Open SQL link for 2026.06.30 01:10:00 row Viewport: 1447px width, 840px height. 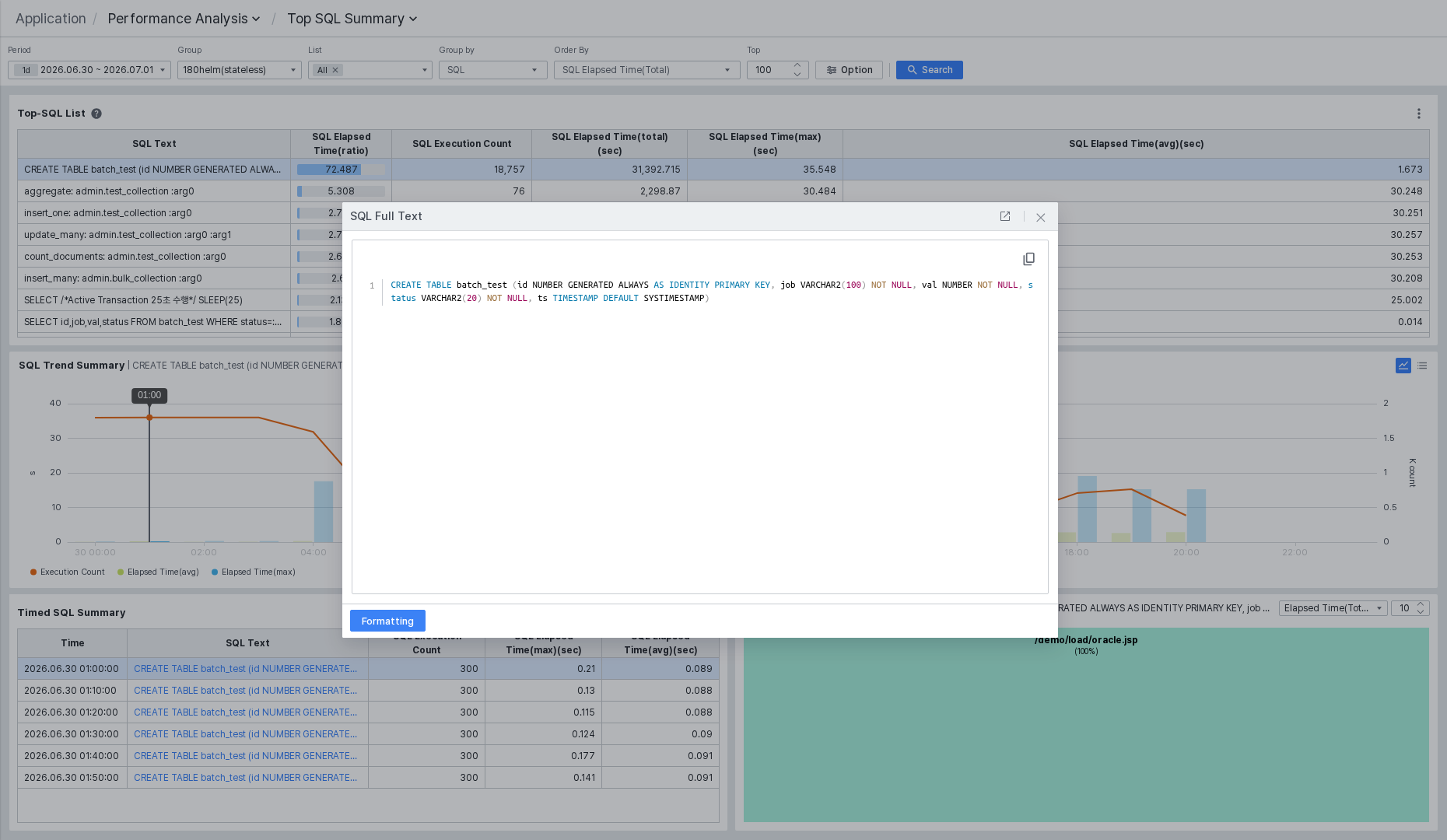(245, 691)
